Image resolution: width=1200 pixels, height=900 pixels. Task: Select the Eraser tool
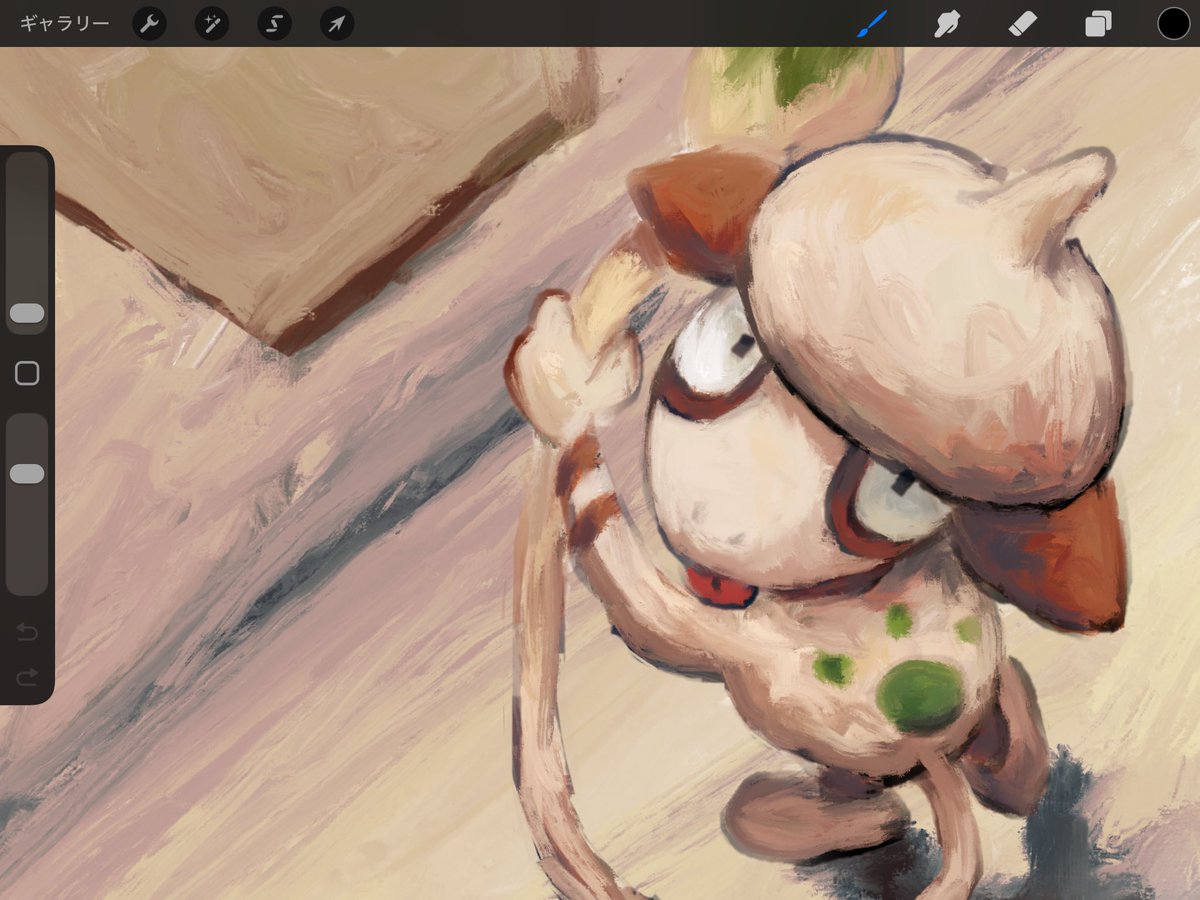pyautogui.click(x=1023, y=23)
